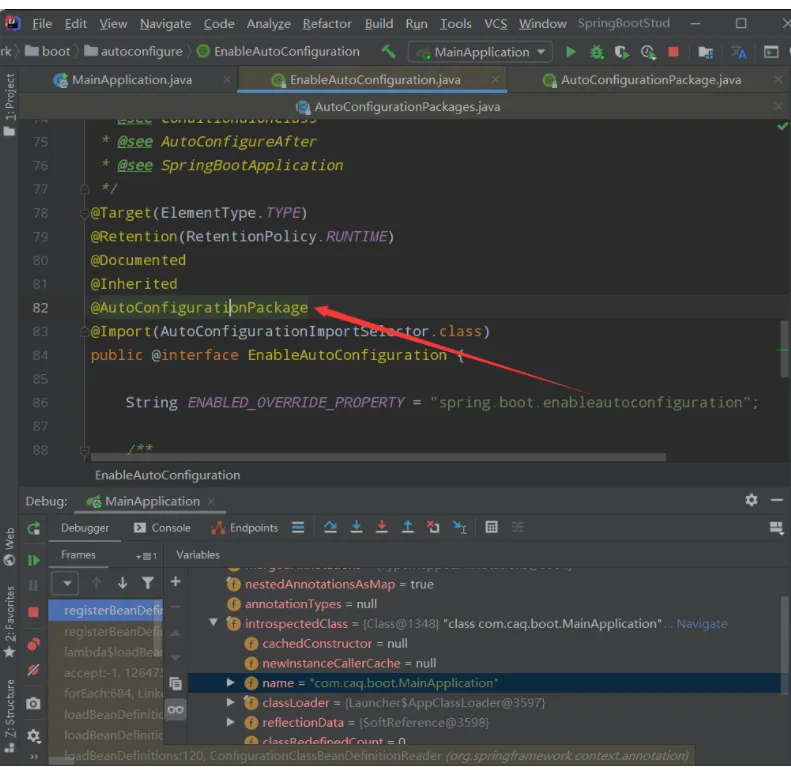Open debug panel settings gear

tap(751, 500)
